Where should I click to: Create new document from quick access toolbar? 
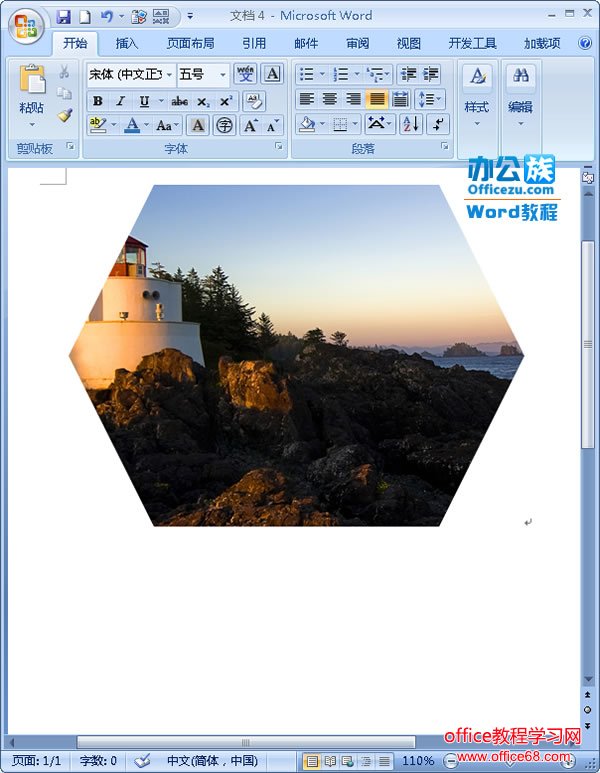click(85, 17)
